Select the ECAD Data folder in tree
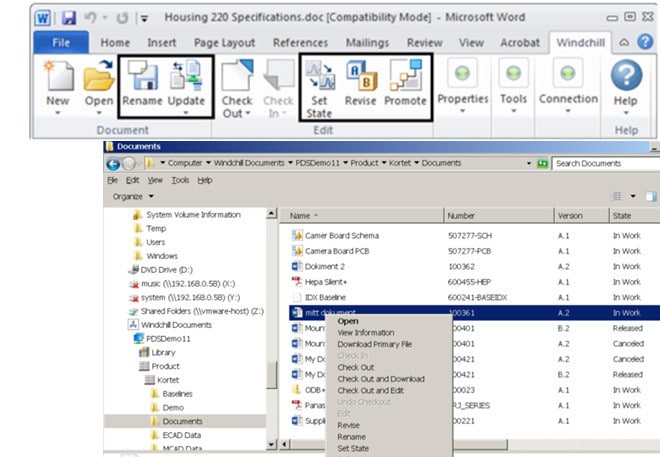The width and height of the screenshot is (660, 457). click(181, 435)
